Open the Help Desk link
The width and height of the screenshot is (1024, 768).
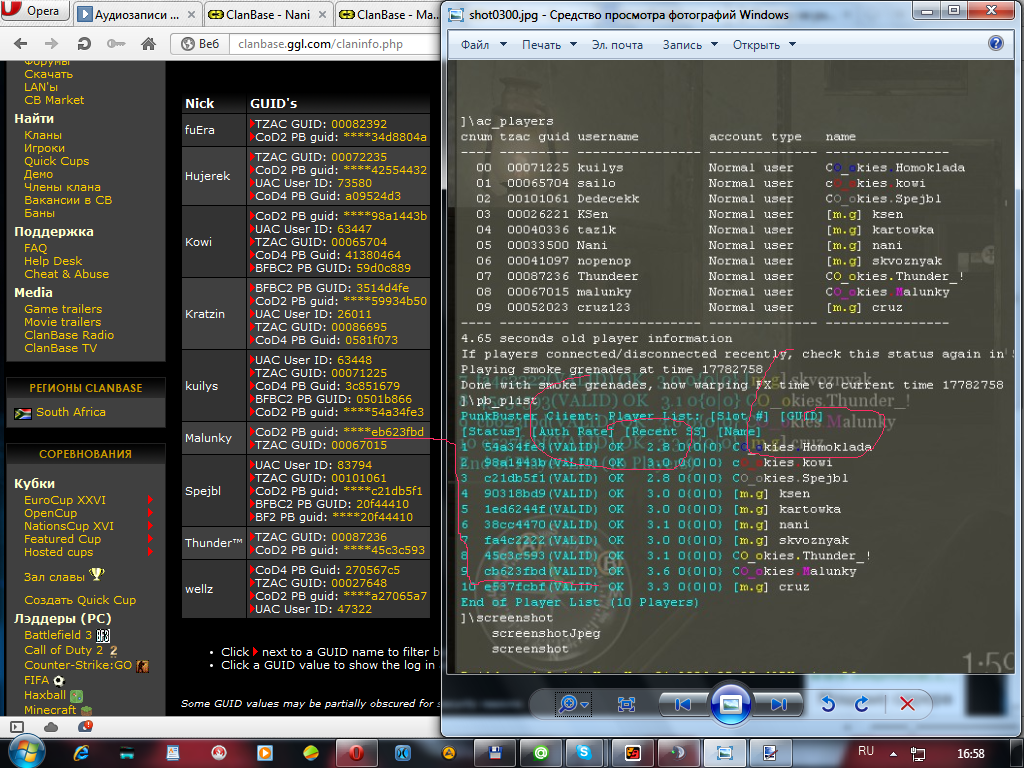tap(53, 261)
